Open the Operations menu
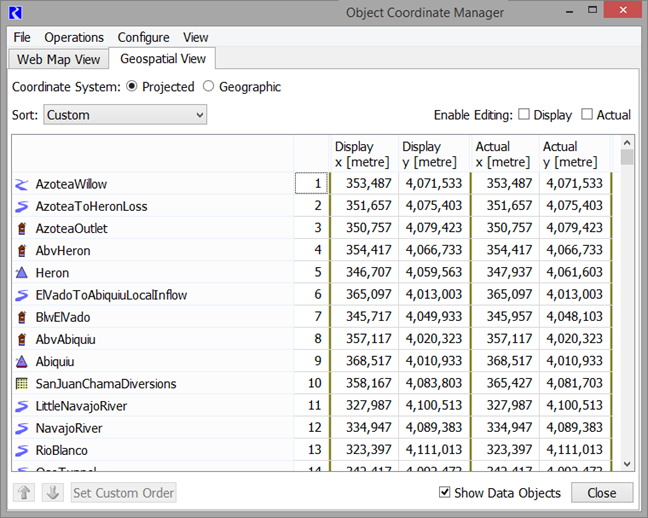This screenshot has height=518, width=648. click(x=74, y=37)
